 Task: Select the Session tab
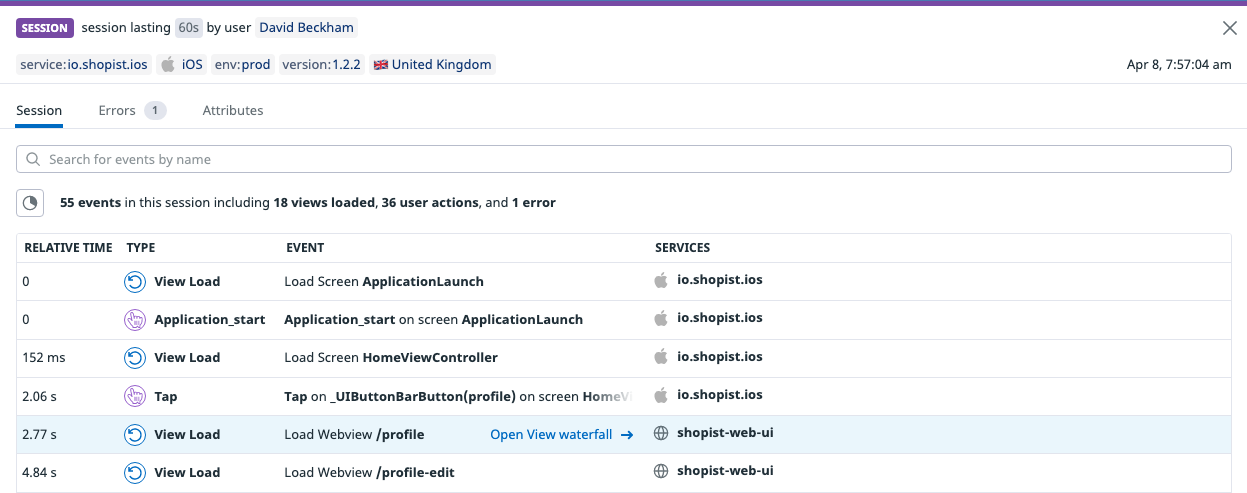click(x=39, y=111)
